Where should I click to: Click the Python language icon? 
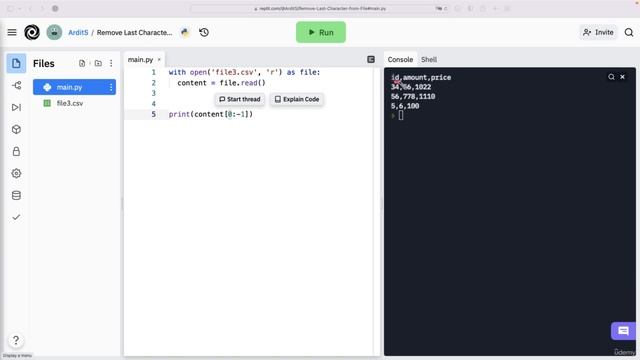[x=185, y=32]
